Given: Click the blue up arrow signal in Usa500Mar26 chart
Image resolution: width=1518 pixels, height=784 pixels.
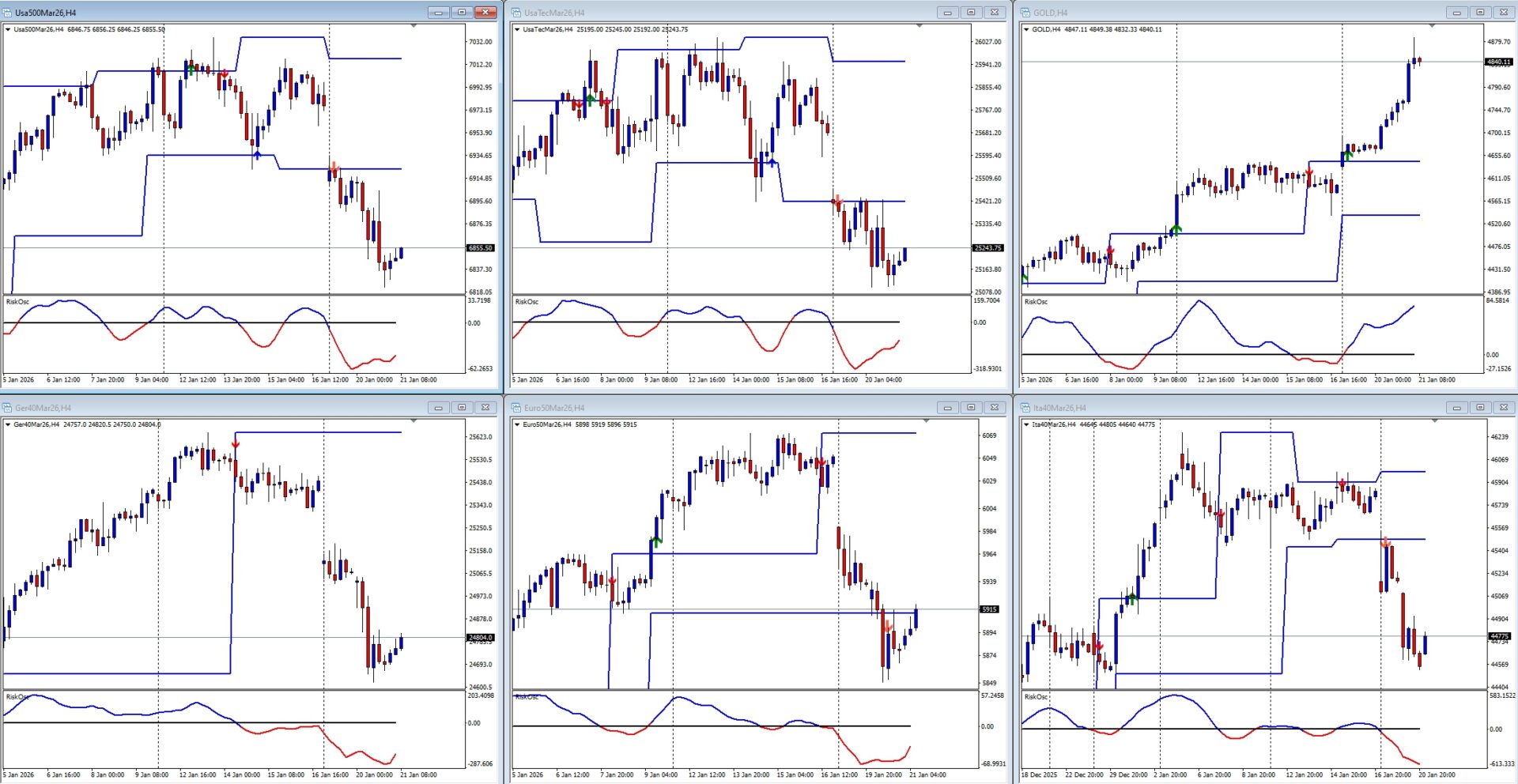Looking at the screenshot, I should [x=257, y=155].
